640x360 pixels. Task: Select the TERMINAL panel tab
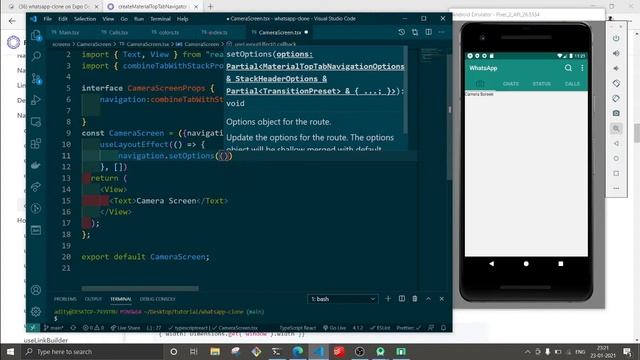[x=121, y=299]
